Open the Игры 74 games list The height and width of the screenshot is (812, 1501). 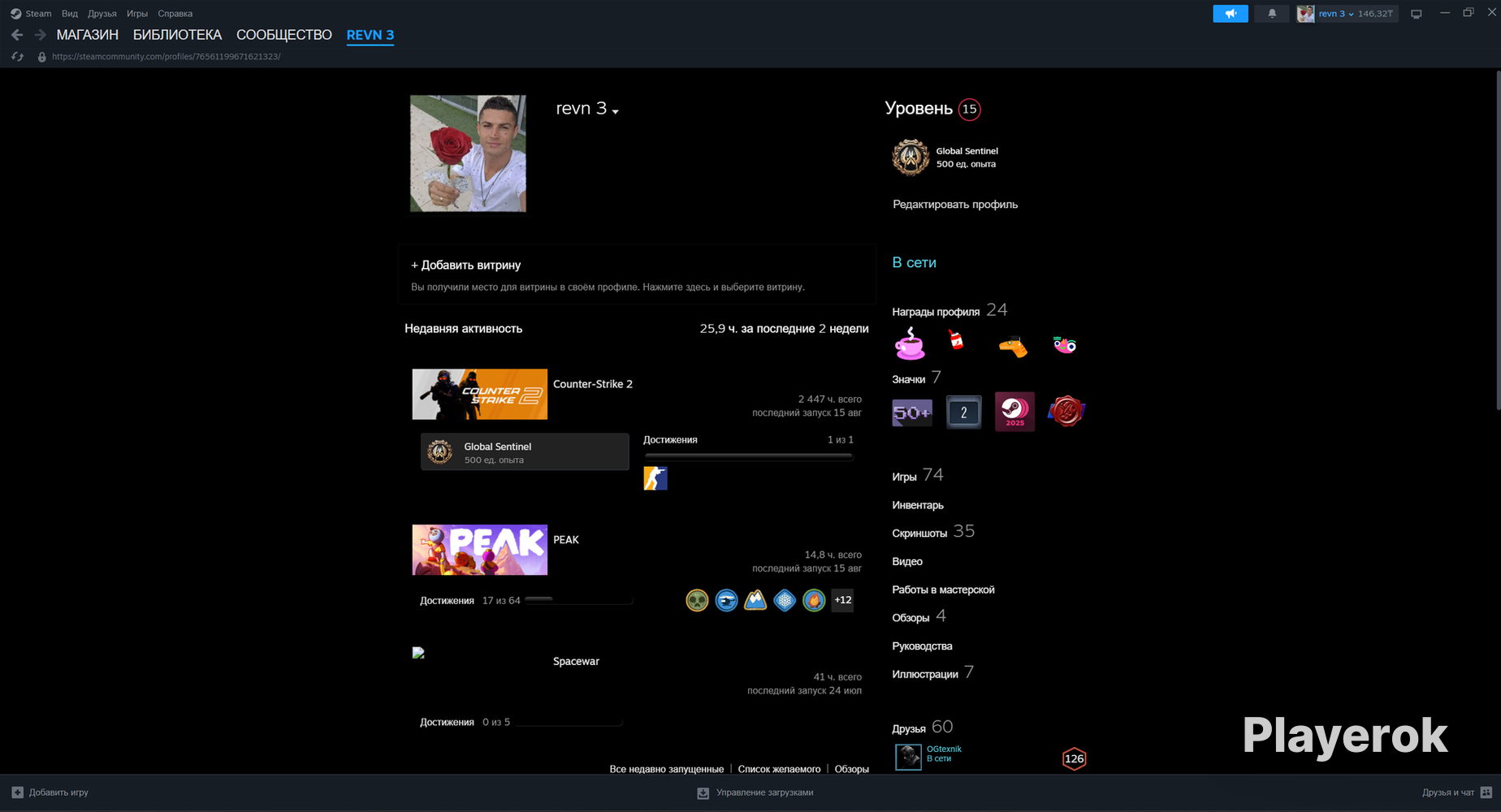coord(918,475)
